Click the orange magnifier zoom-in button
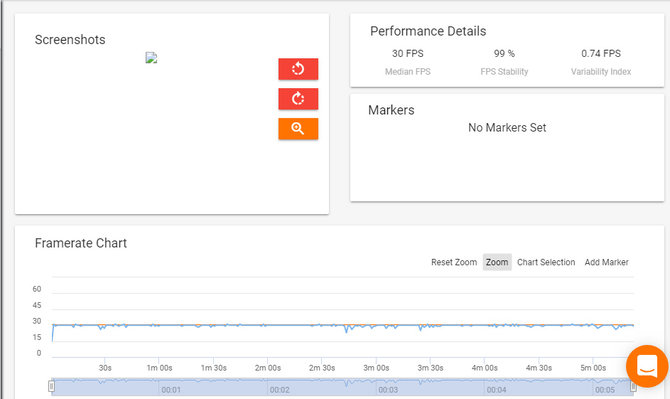The width and height of the screenshot is (670, 399). coord(298,129)
